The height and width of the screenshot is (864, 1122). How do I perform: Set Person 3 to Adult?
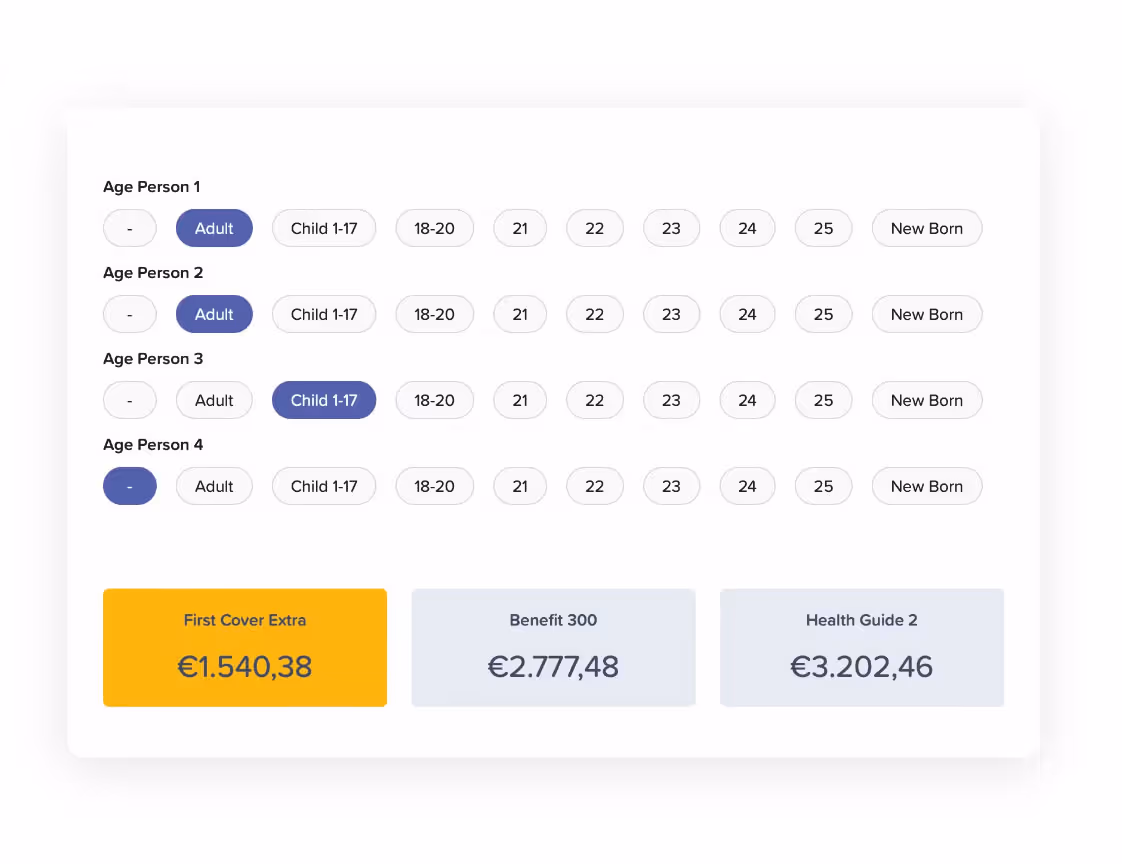(x=214, y=400)
